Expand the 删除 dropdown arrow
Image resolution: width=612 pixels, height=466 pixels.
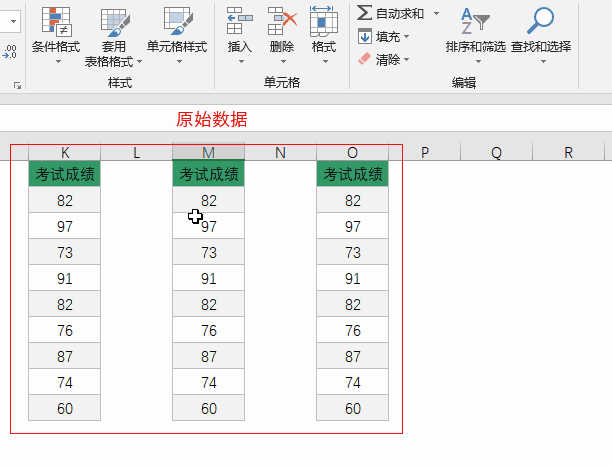(x=283, y=62)
